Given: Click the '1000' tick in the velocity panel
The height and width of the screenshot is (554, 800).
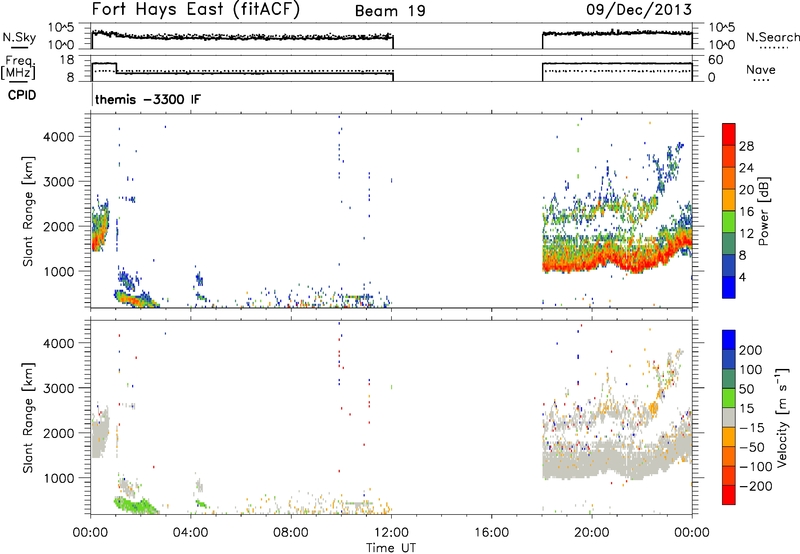Looking at the screenshot, I should (59, 478).
